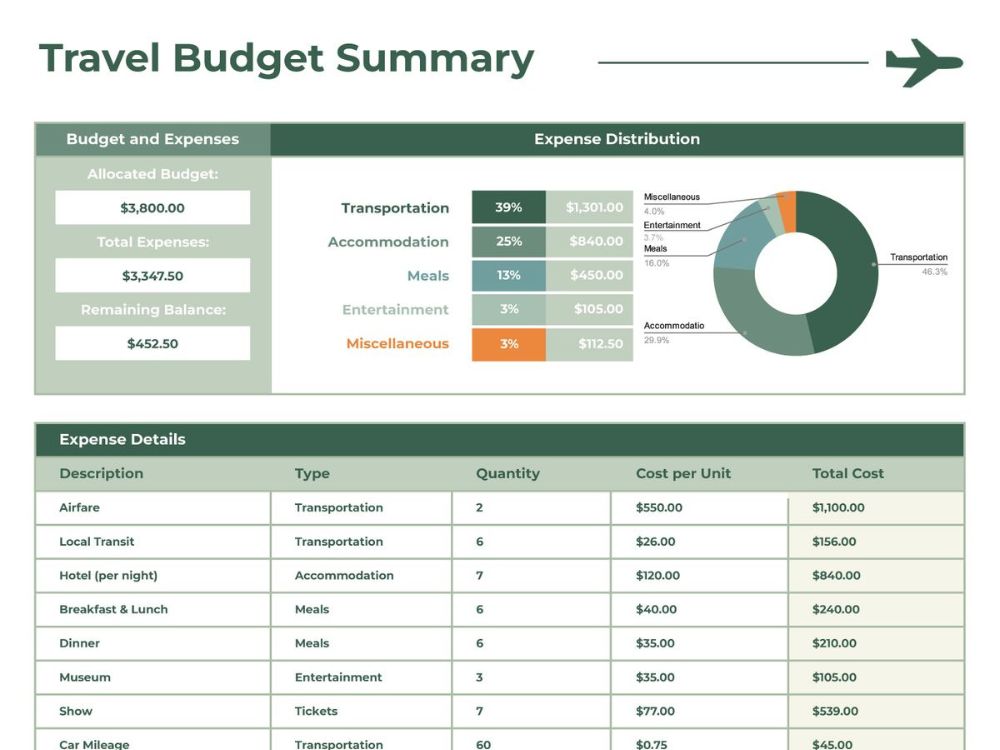Select the Museum description cell
The height and width of the screenshot is (750, 1000).
pyautogui.click(x=153, y=677)
